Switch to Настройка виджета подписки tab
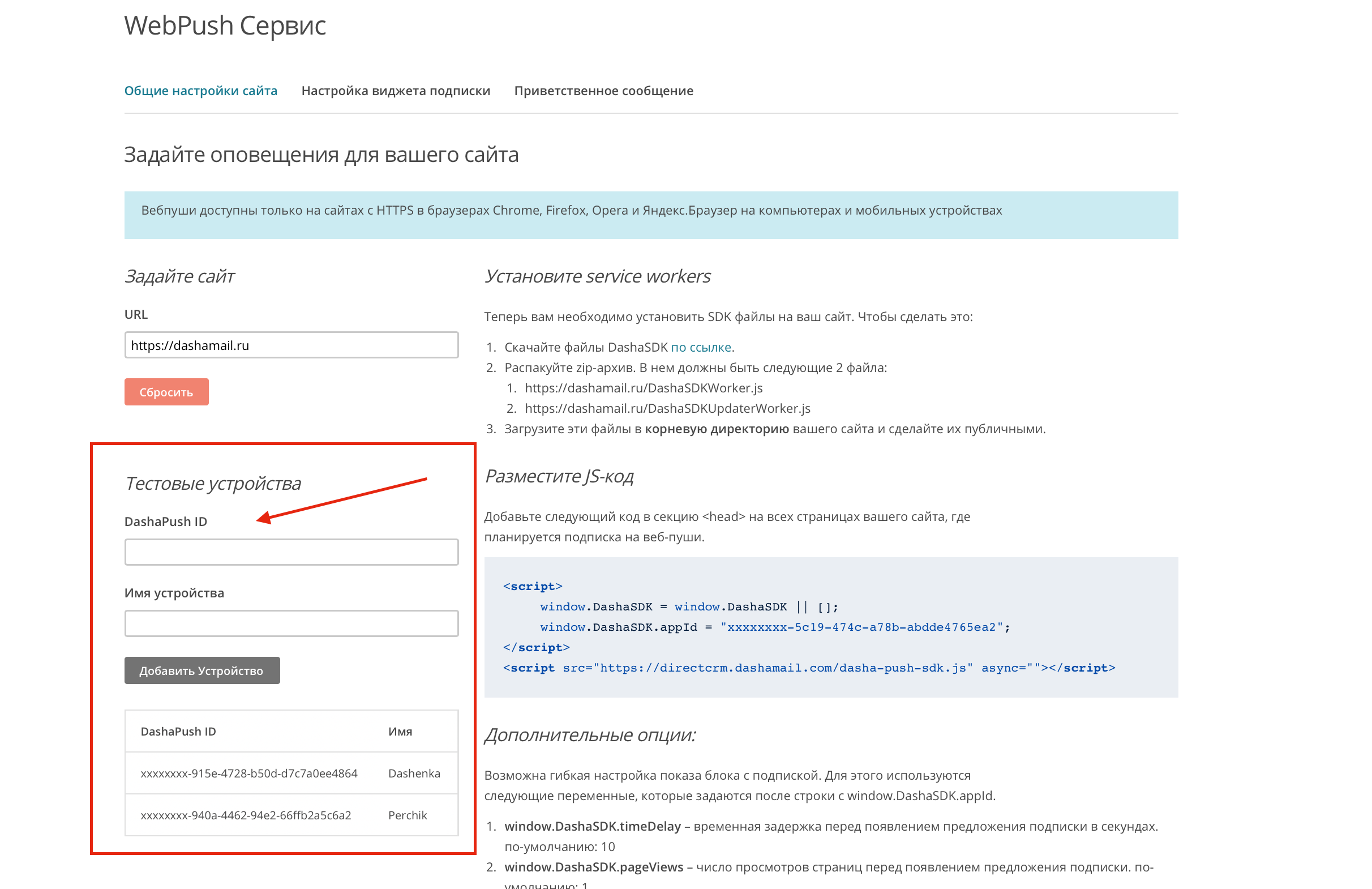1372x889 pixels. pyautogui.click(x=396, y=91)
